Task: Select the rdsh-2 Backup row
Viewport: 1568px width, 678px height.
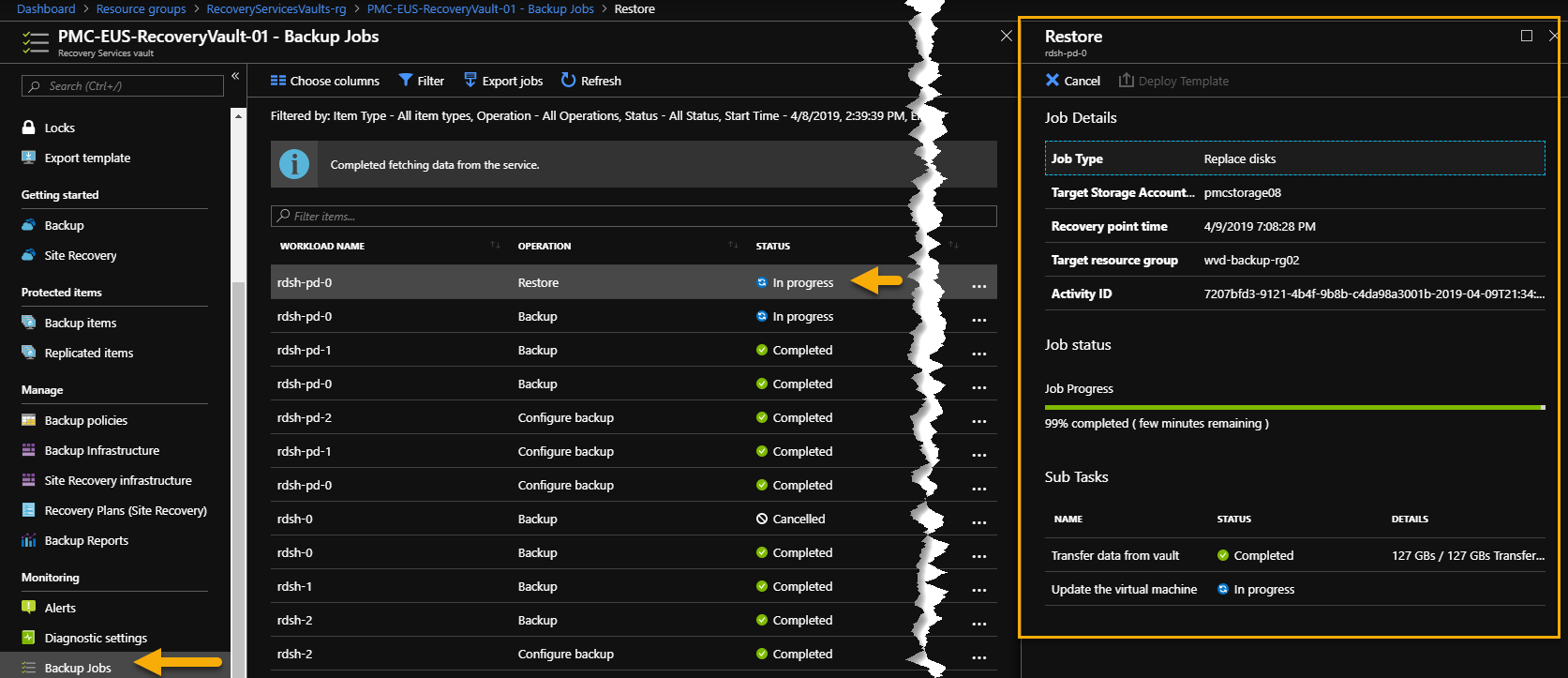Action: pos(634,620)
